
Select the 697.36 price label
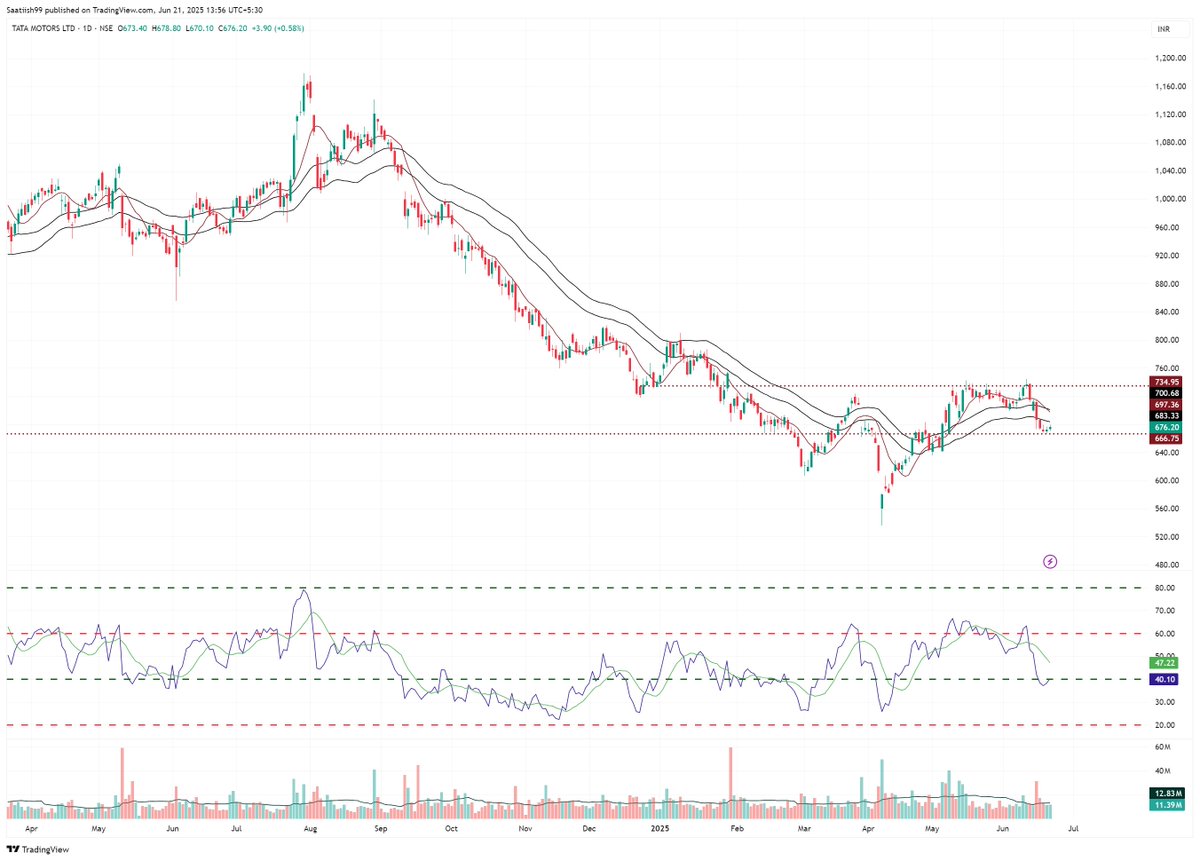click(x=1166, y=404)
